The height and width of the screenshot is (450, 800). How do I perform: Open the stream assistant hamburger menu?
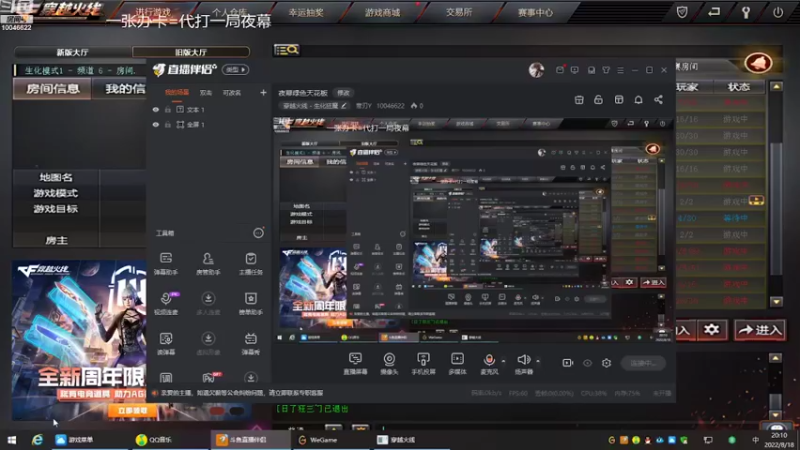click(x=620, y=70)
